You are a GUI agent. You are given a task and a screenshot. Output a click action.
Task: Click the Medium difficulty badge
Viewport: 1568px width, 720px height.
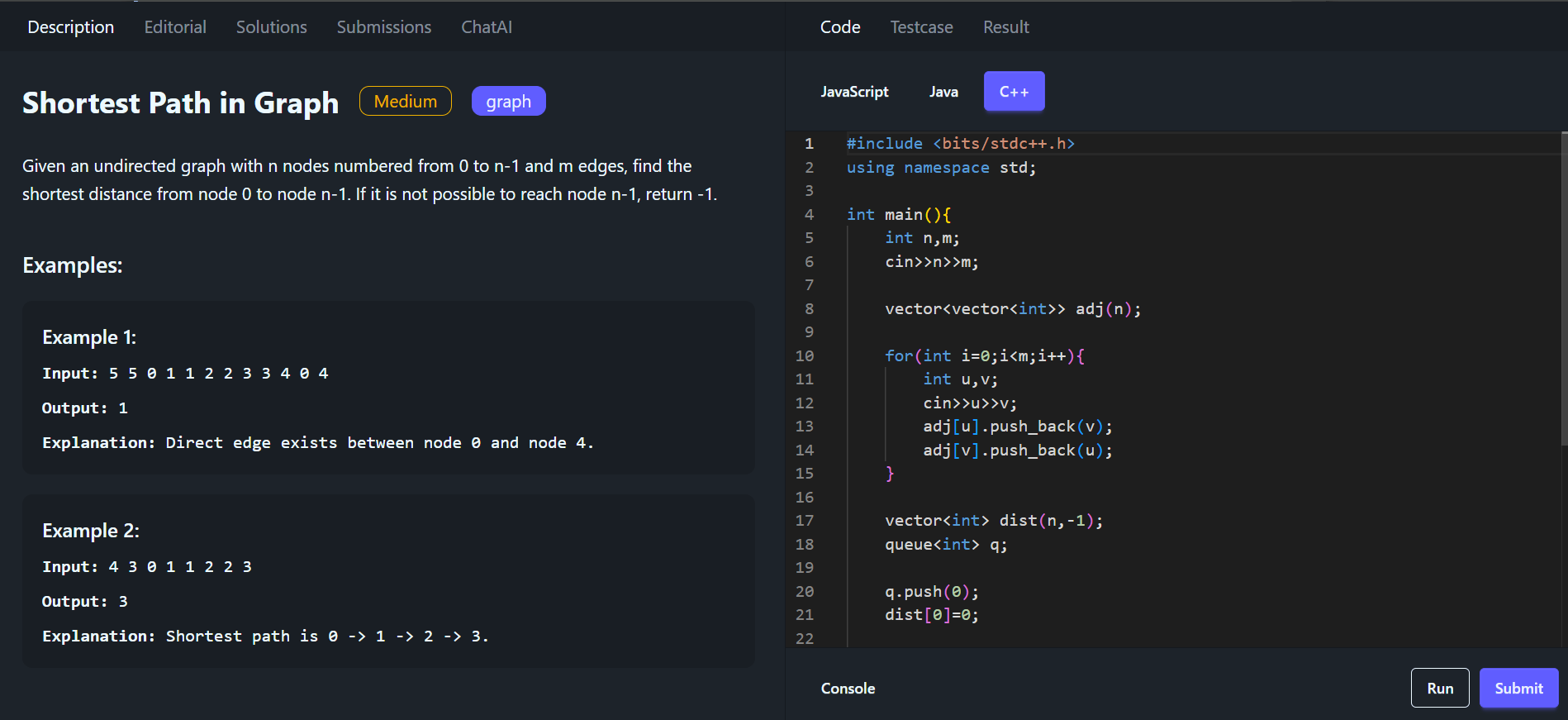click(405, 102)
